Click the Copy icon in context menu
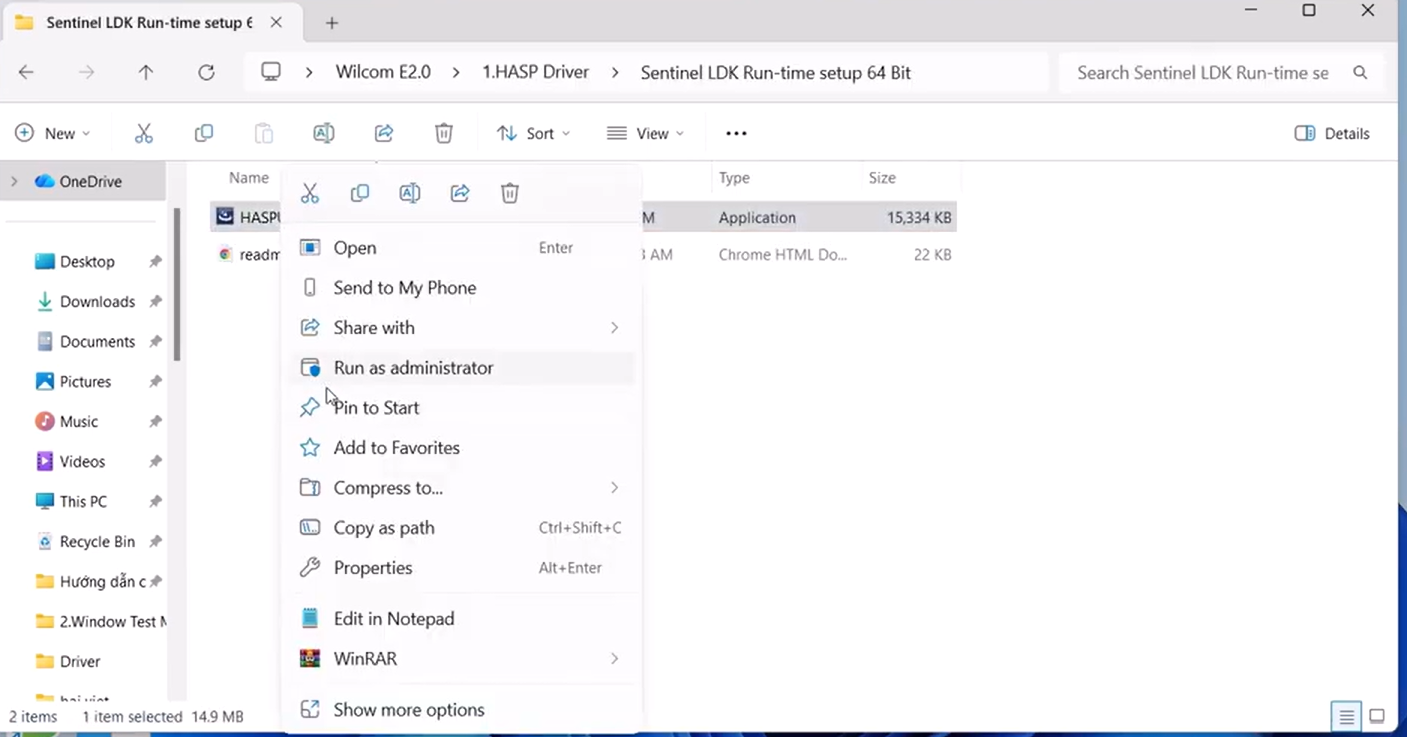 pyautogui.click(x=360, y=193)
